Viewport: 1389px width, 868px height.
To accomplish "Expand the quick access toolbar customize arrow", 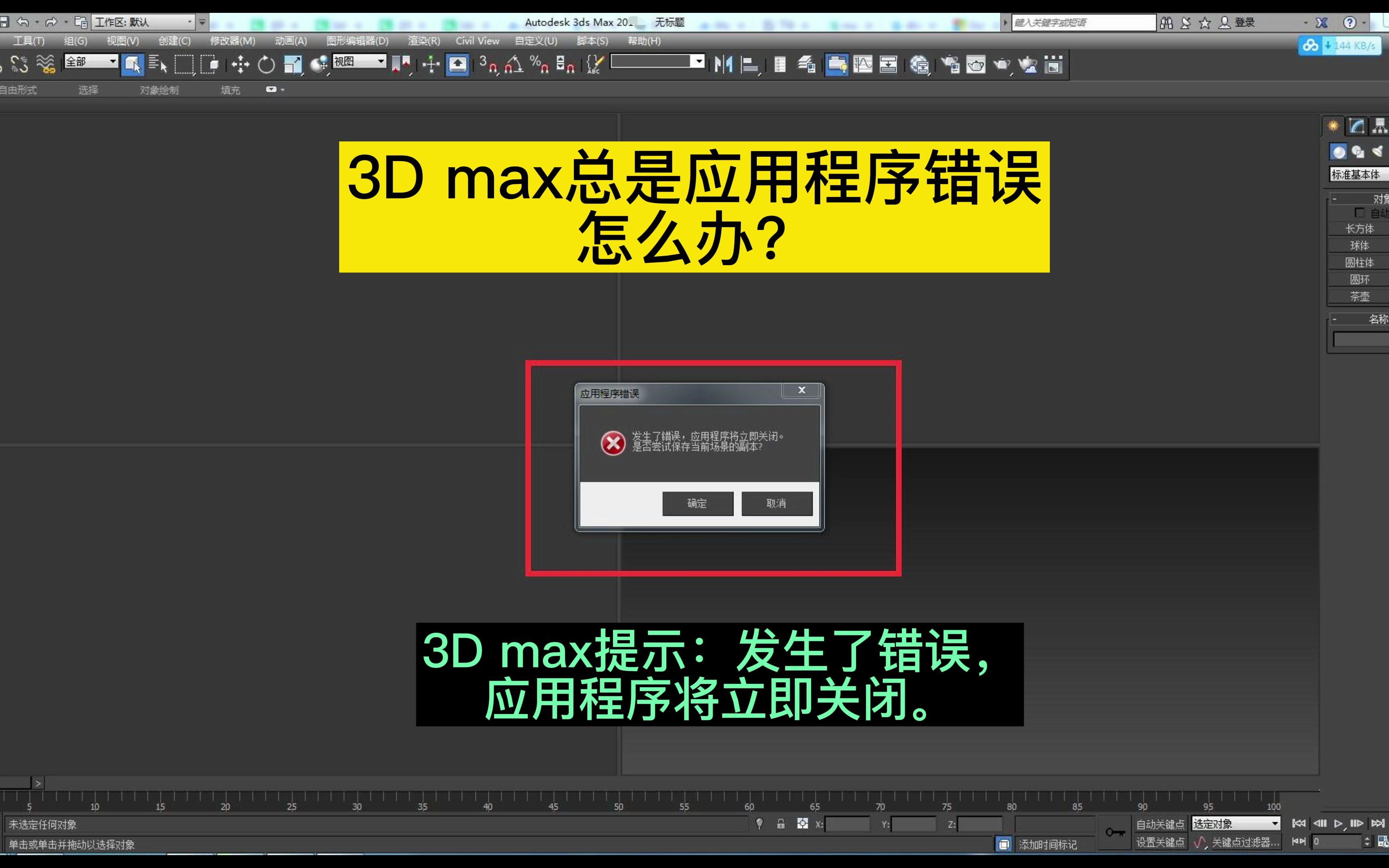I will [x=202, y=23].
